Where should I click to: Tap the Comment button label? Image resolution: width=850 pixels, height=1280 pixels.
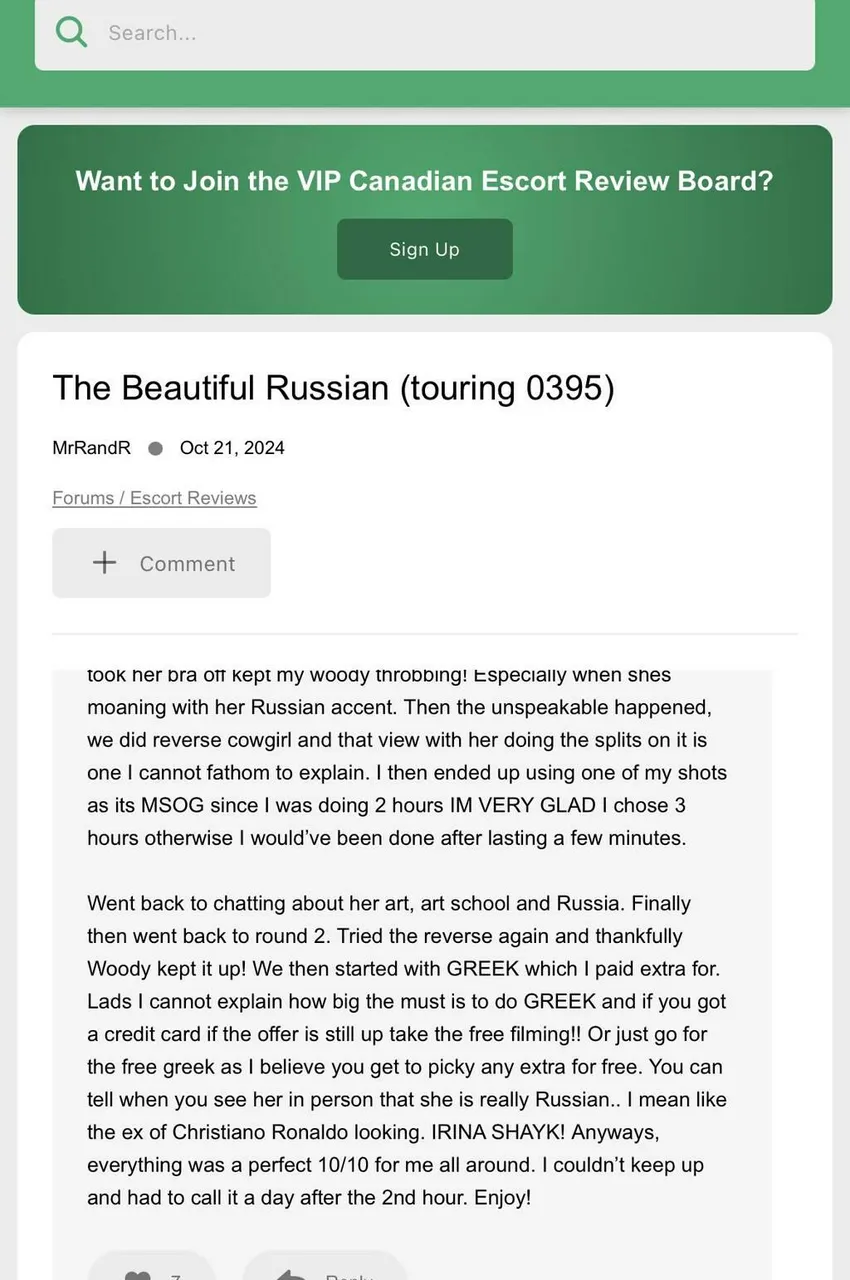point(187,564)
